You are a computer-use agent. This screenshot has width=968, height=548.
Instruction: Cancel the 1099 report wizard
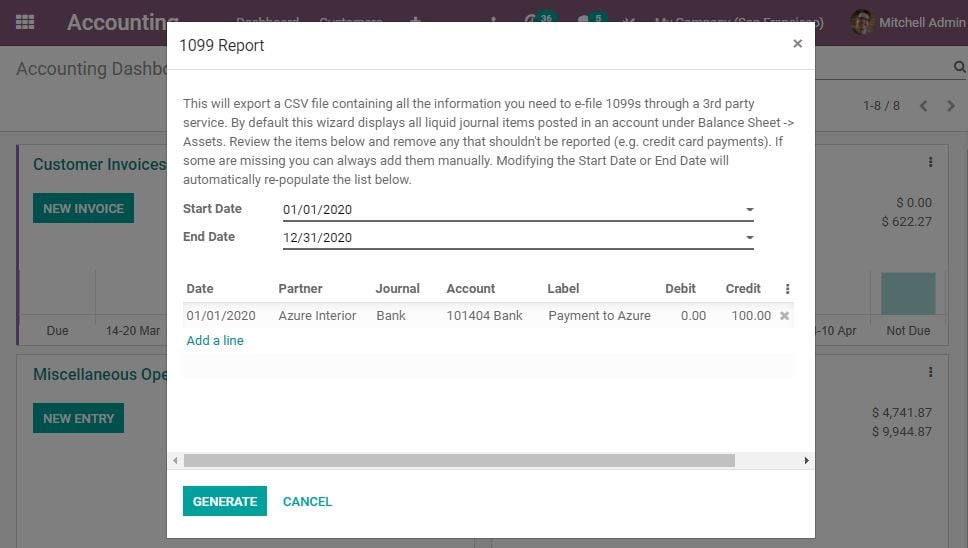tap(307, 501)
